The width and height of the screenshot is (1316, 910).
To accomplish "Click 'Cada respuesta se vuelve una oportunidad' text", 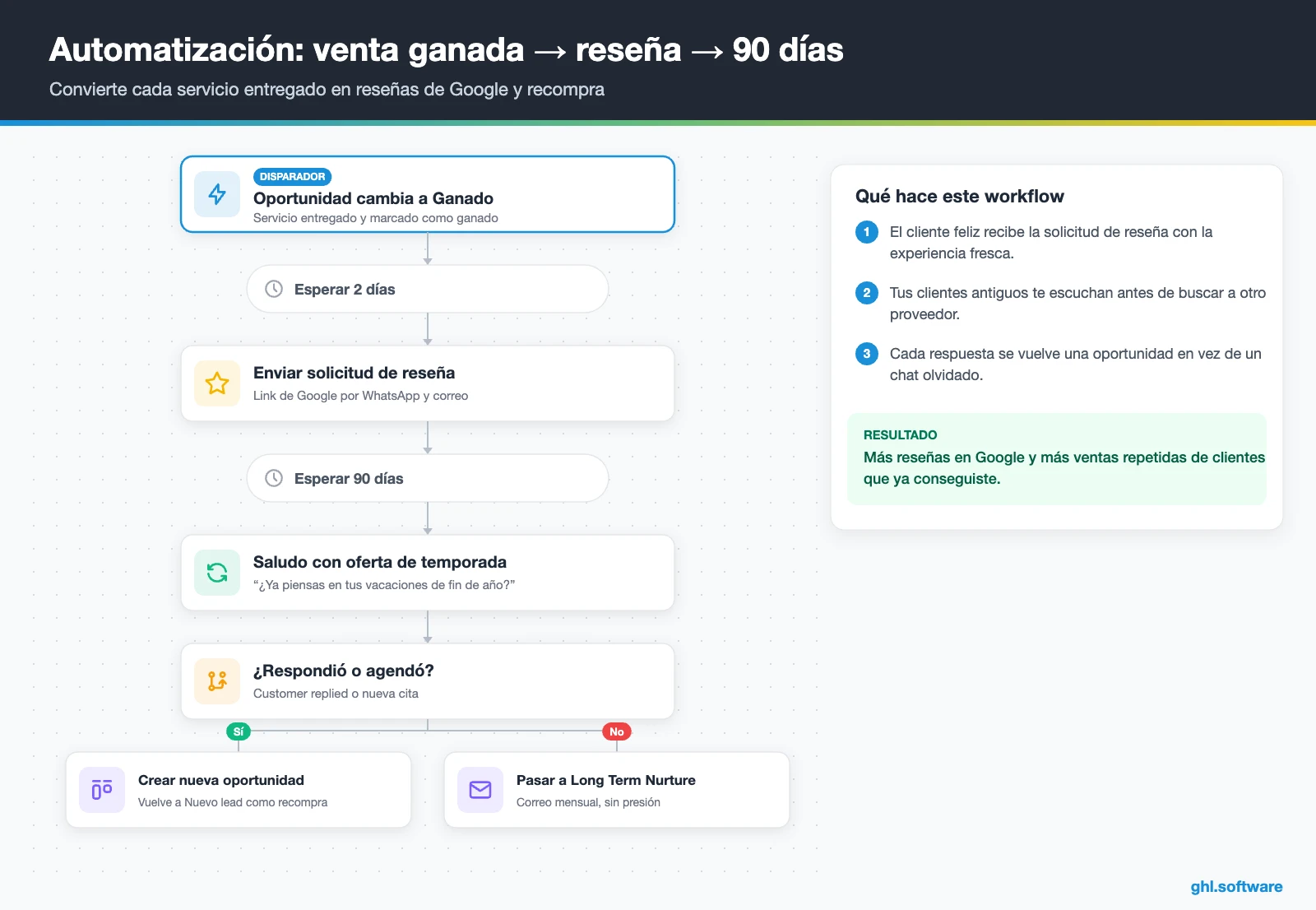I will [x=1075, y=364].
